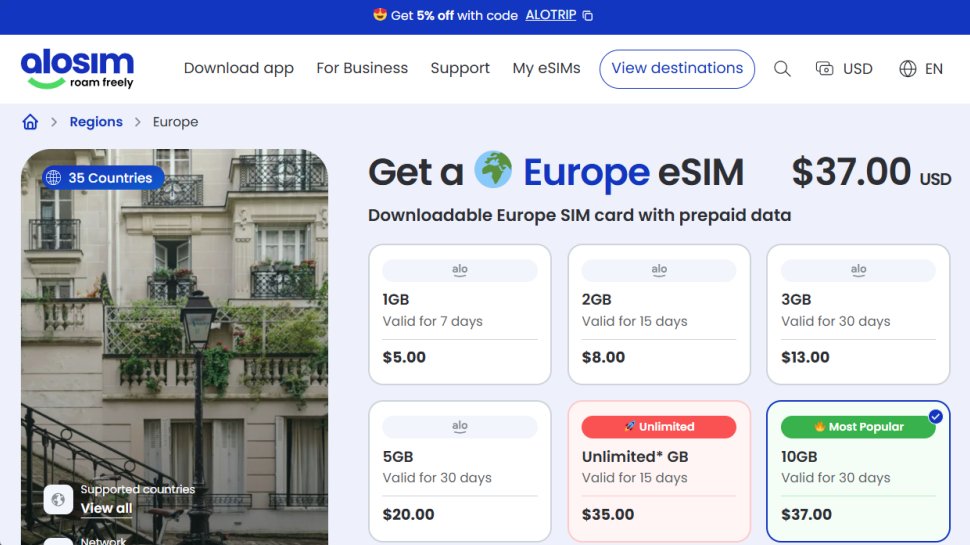The width and height of the screenshot is (970, 545).
Task: Expand the View all supported countries list
Action: tap(106, 508)
